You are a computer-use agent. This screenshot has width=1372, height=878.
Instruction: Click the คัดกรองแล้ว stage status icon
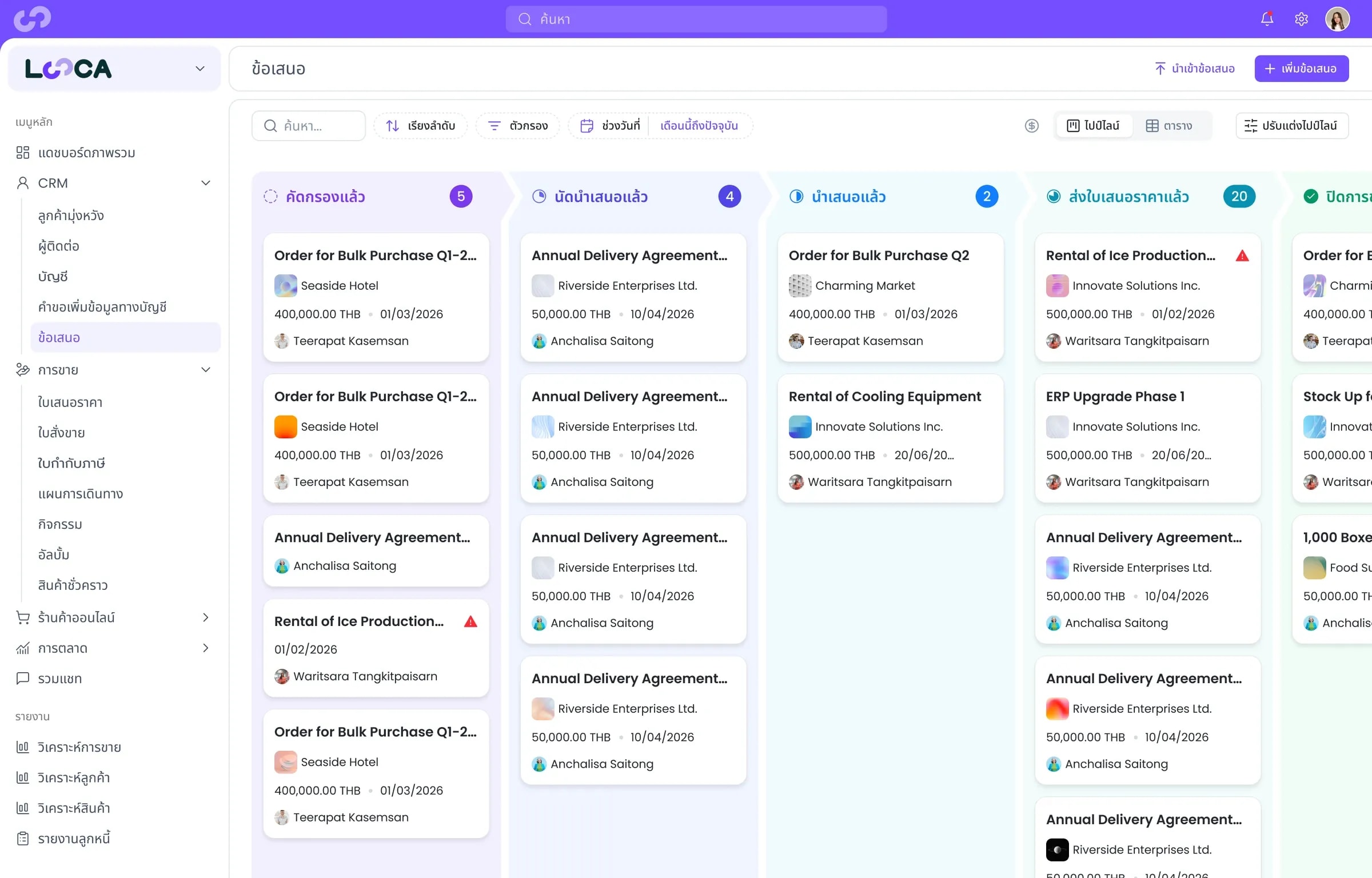(x=270, y=197)
